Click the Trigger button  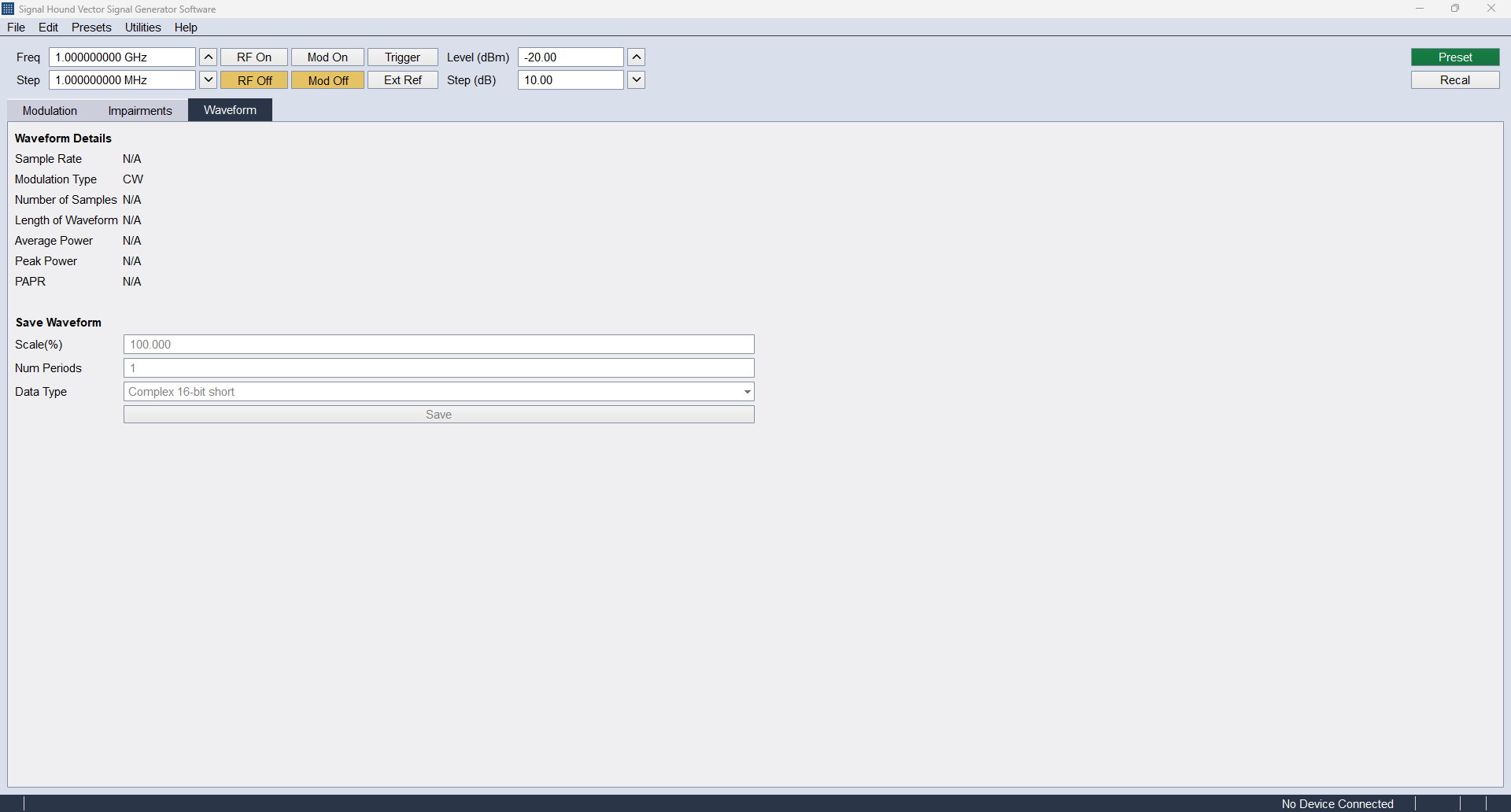coord(403,57)
